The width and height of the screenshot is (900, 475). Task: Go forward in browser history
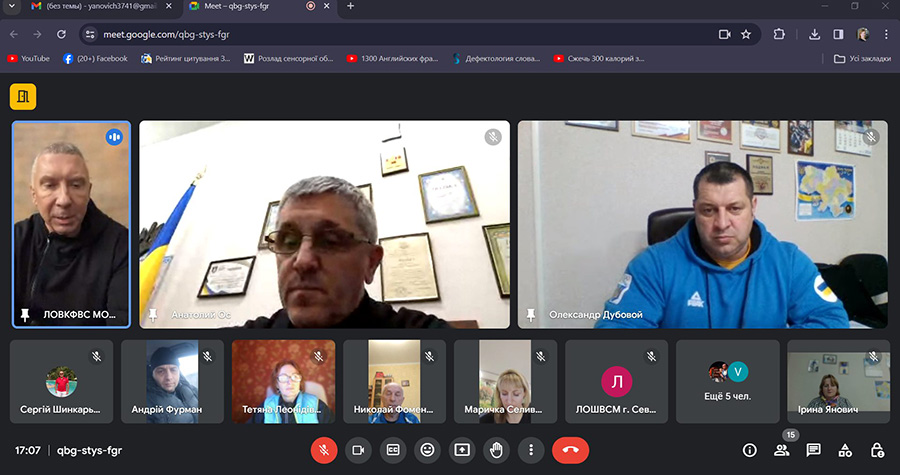click(37, 34)
